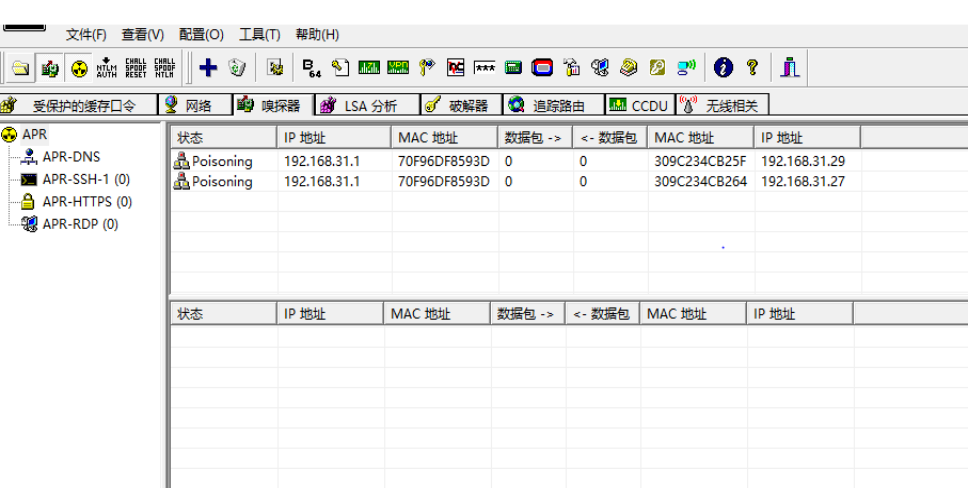
Task: Select the 嗅探器 tab
Action: 273,105
